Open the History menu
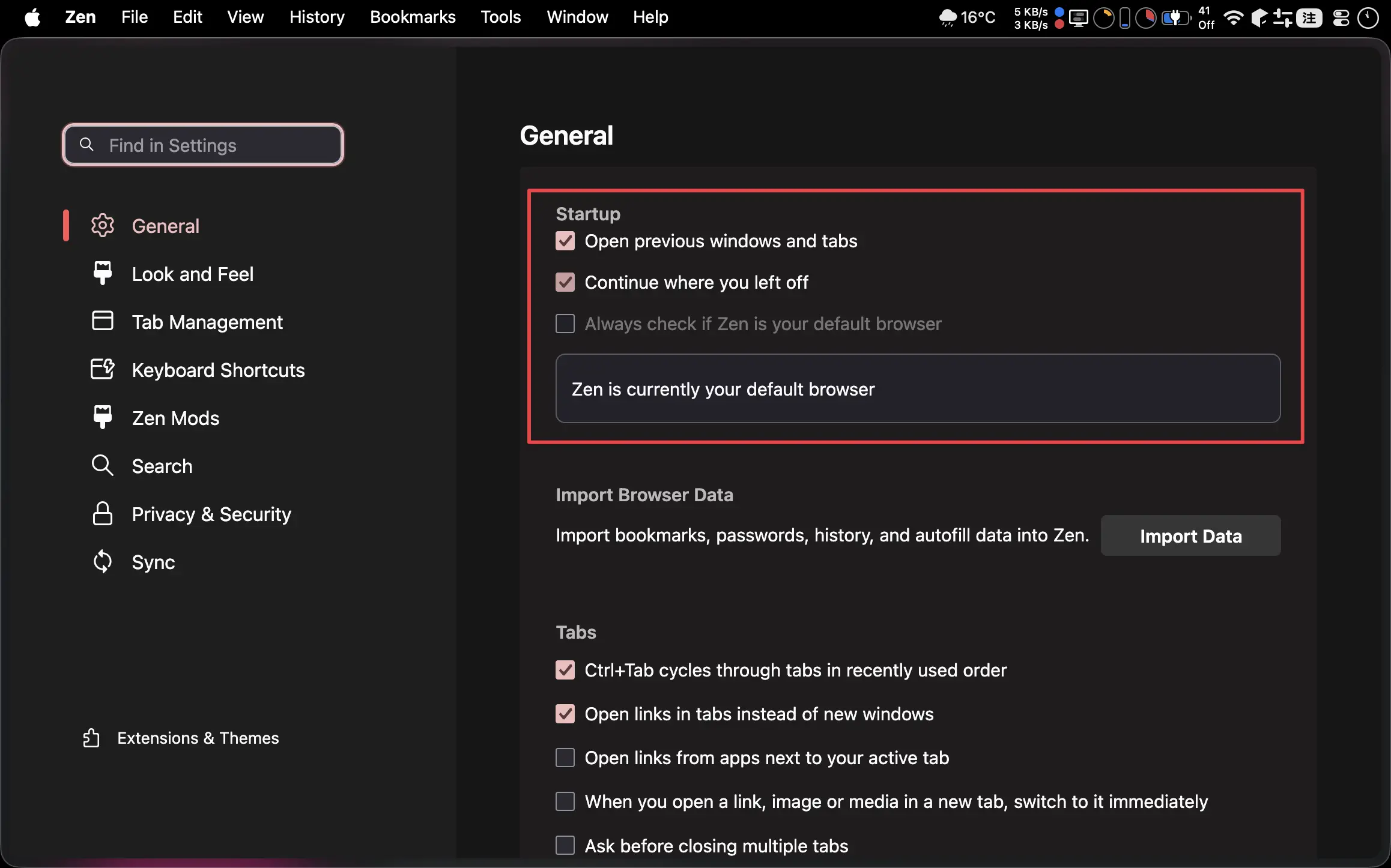 coord(317,17)
